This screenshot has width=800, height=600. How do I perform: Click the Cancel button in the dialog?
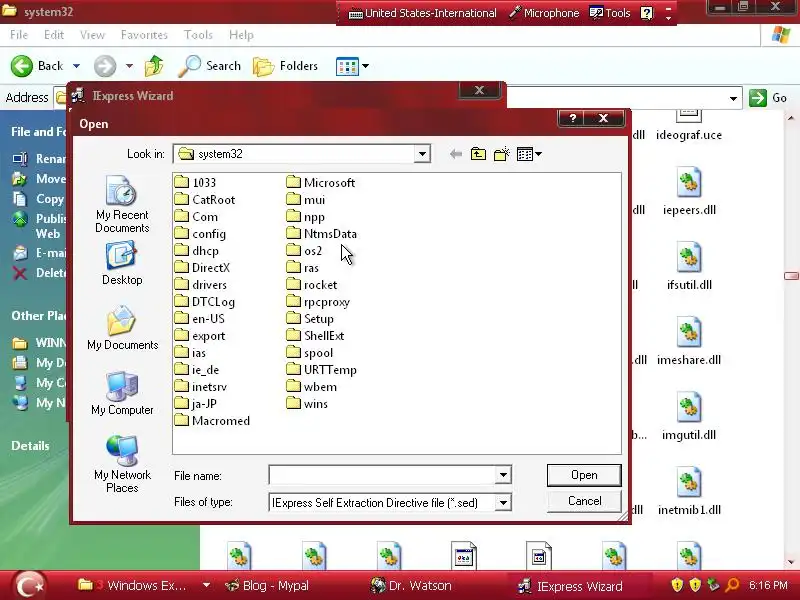pos(584,501)
